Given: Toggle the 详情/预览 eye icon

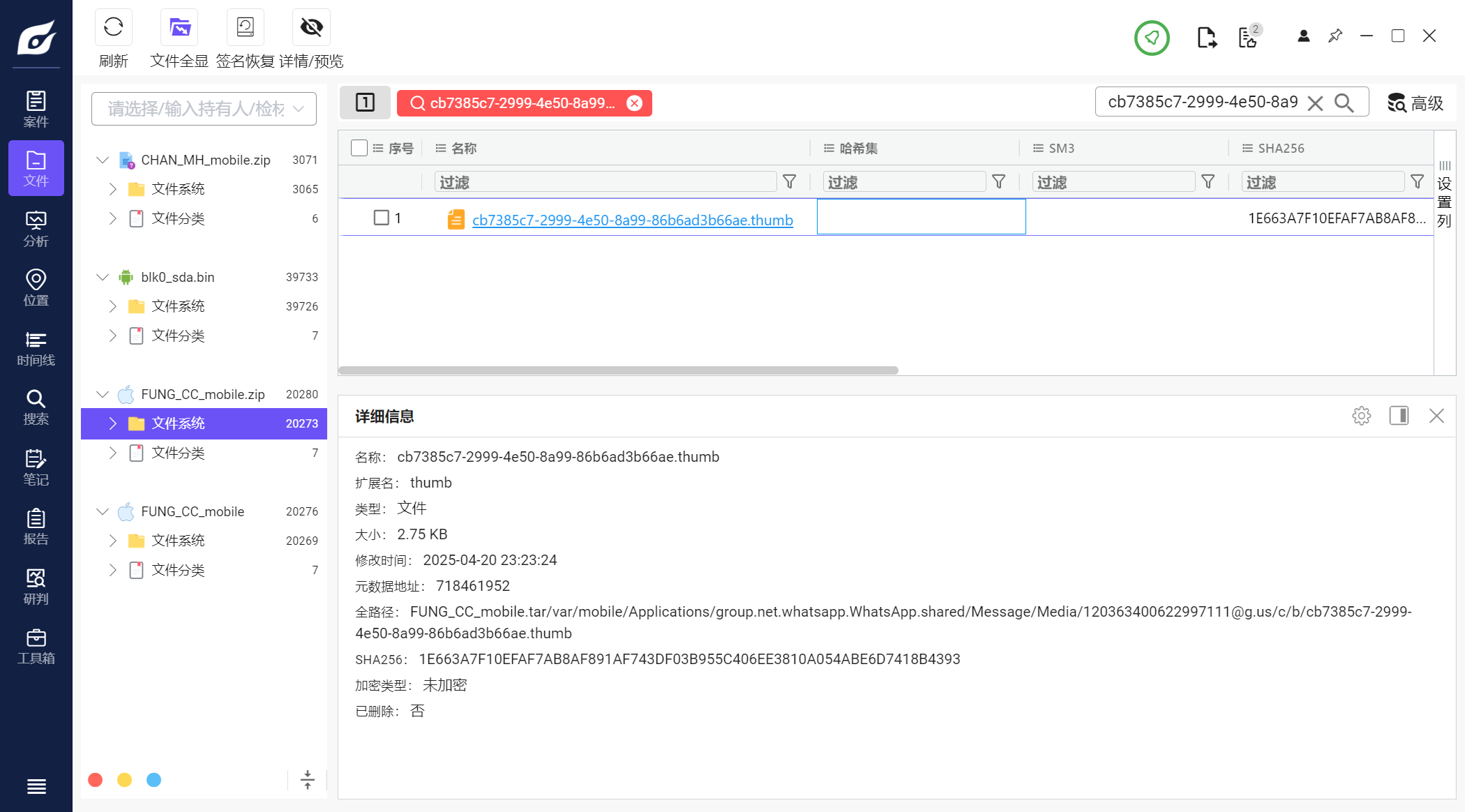Looking at the screenshot, I should coord(311,28).
